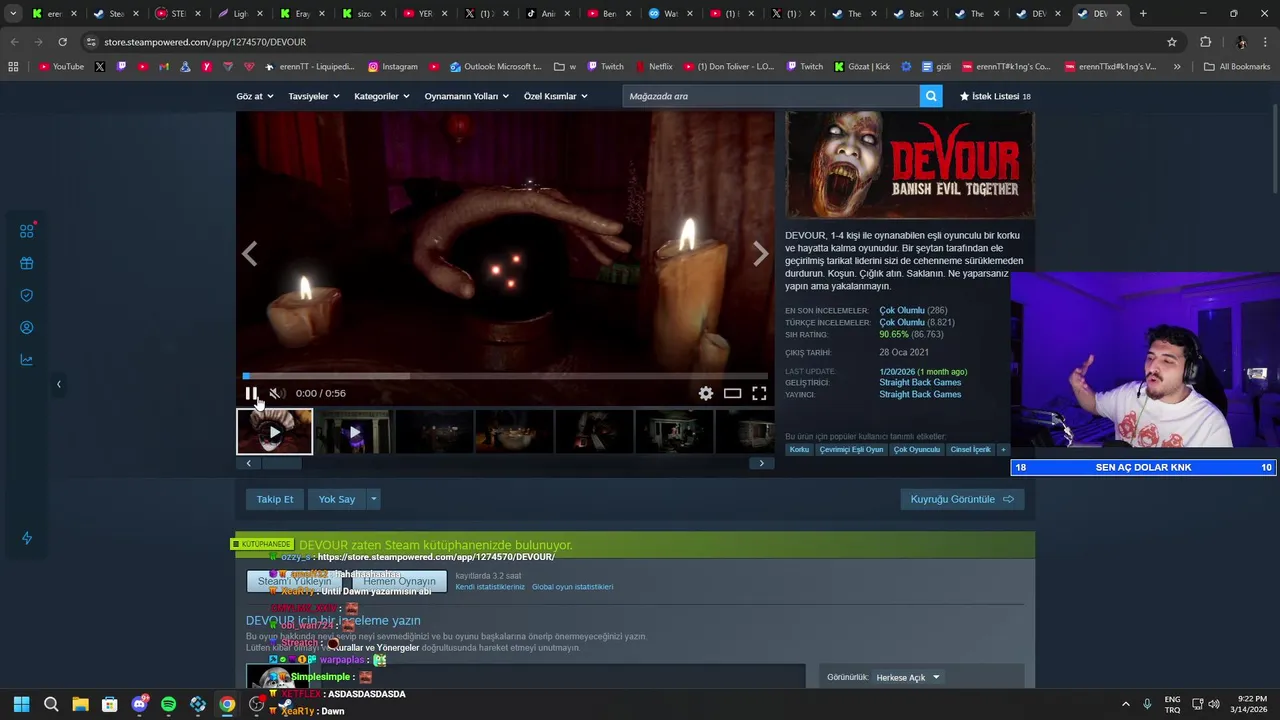Reload the page in Chrome
Viewport: 1280px width, 720px height.
click(x=62, y=42)
